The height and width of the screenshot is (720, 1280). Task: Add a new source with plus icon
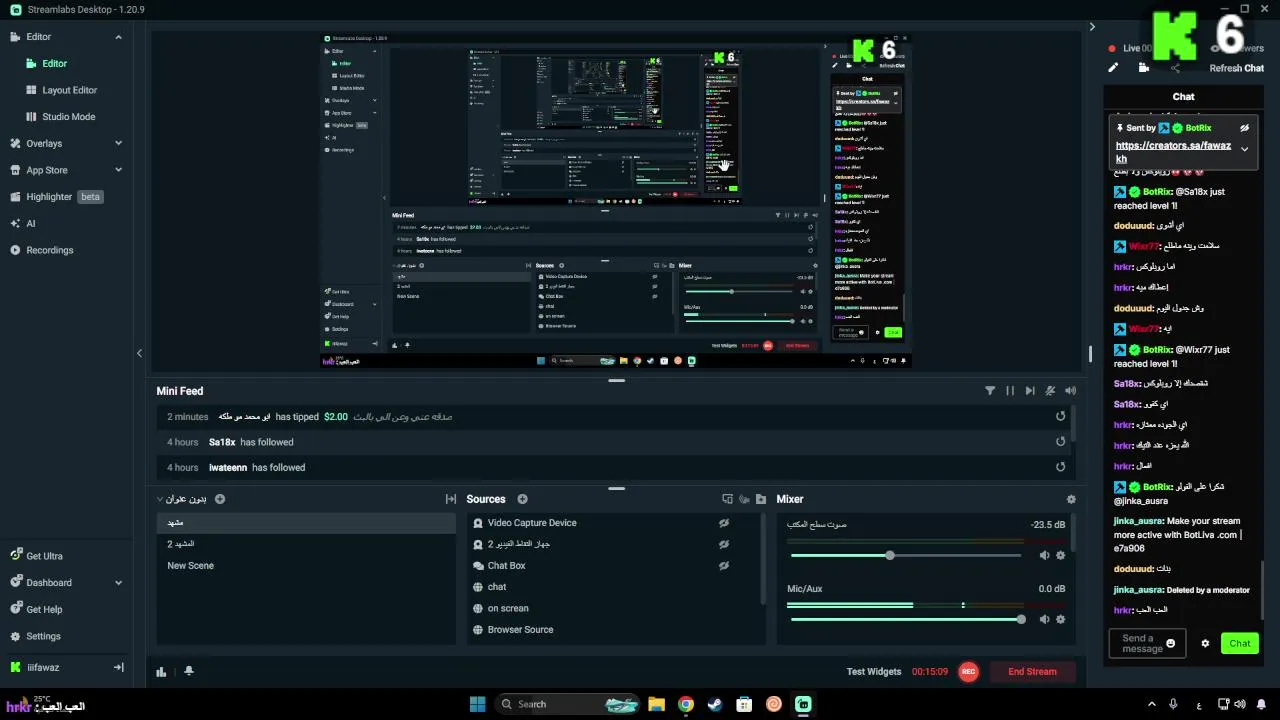click(522, 499)
